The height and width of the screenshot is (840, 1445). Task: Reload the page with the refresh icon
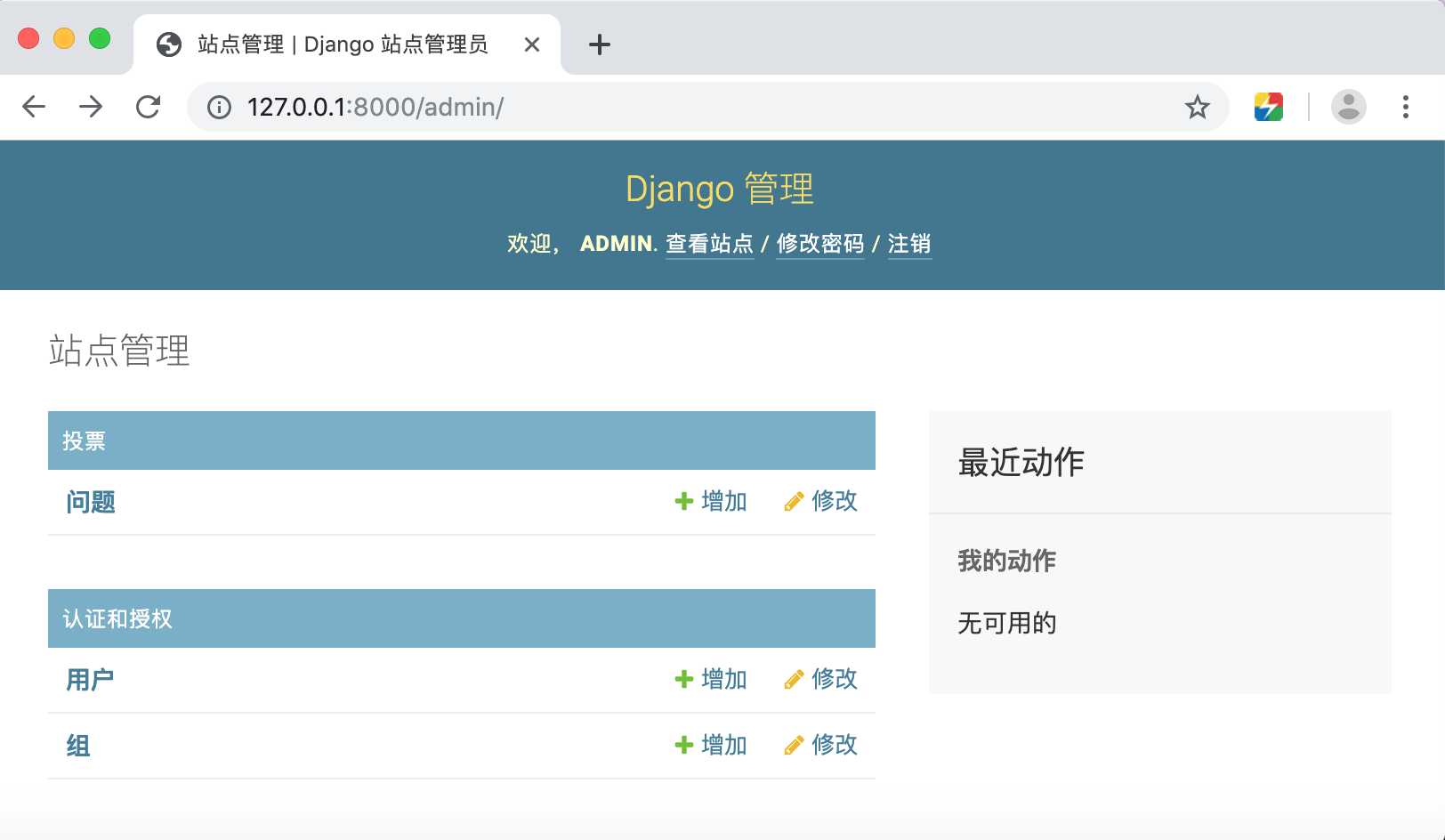(x=148, y=107)
